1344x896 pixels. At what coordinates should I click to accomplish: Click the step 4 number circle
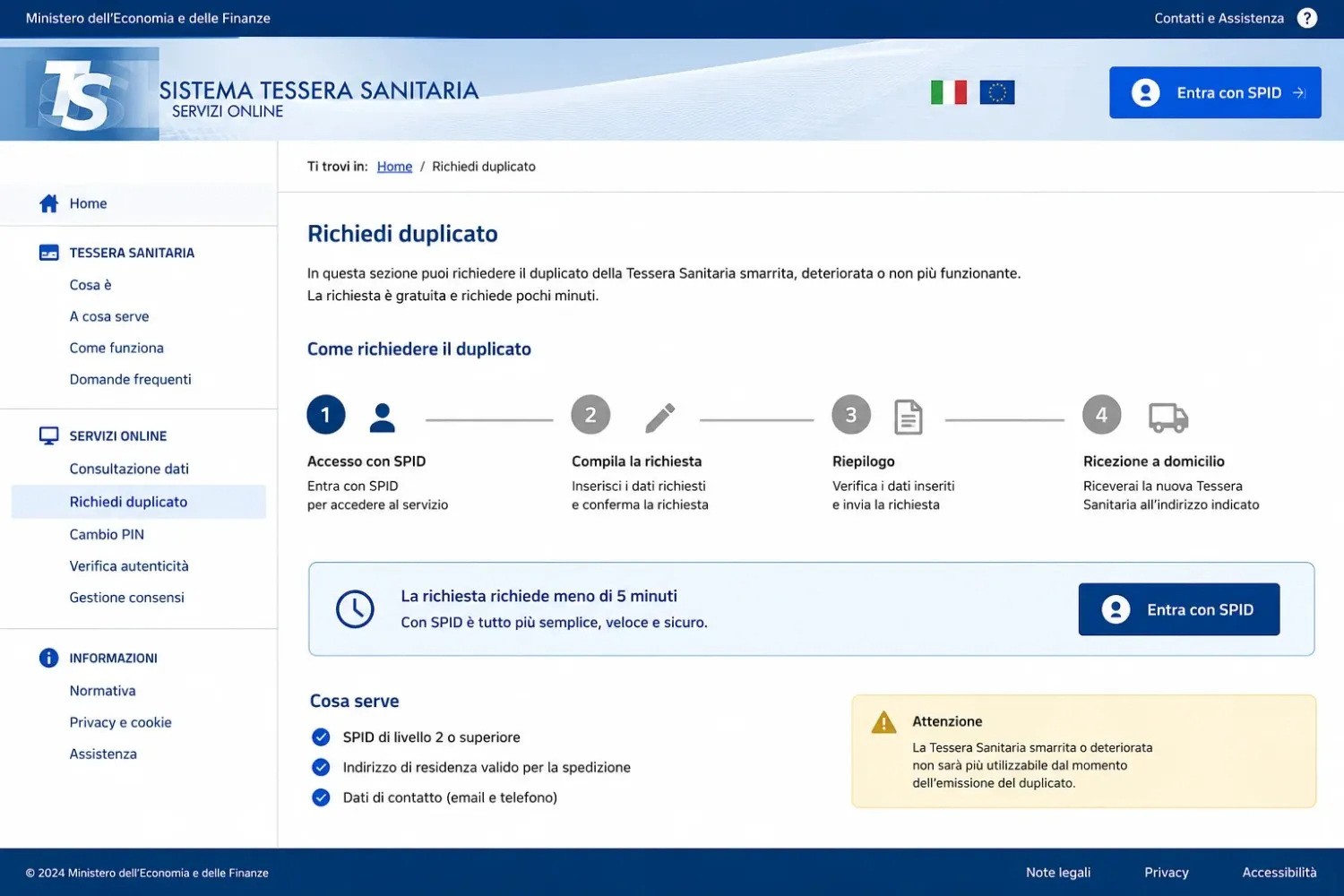tap(1102, 415)
